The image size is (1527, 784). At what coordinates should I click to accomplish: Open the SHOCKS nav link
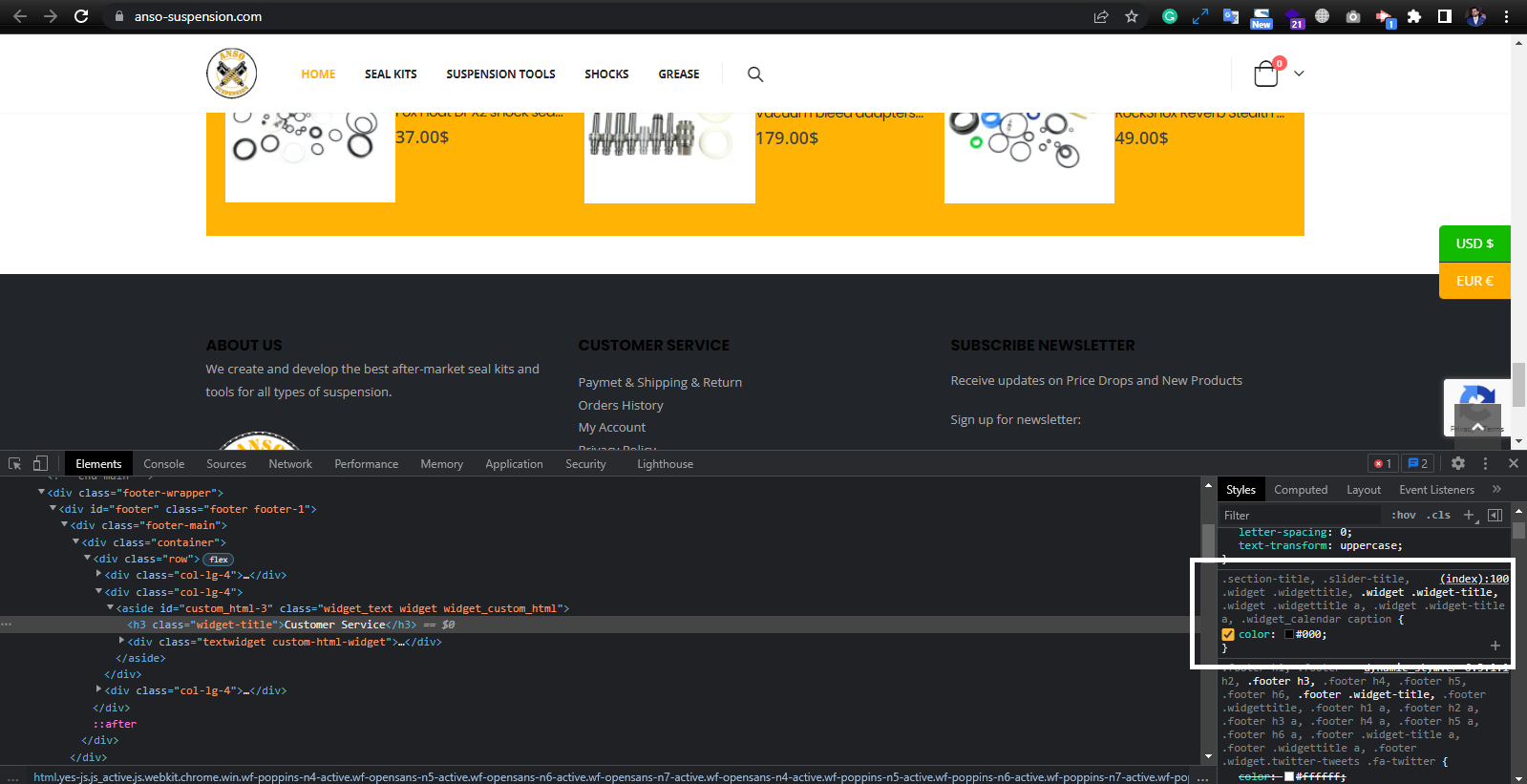[606, 74]
